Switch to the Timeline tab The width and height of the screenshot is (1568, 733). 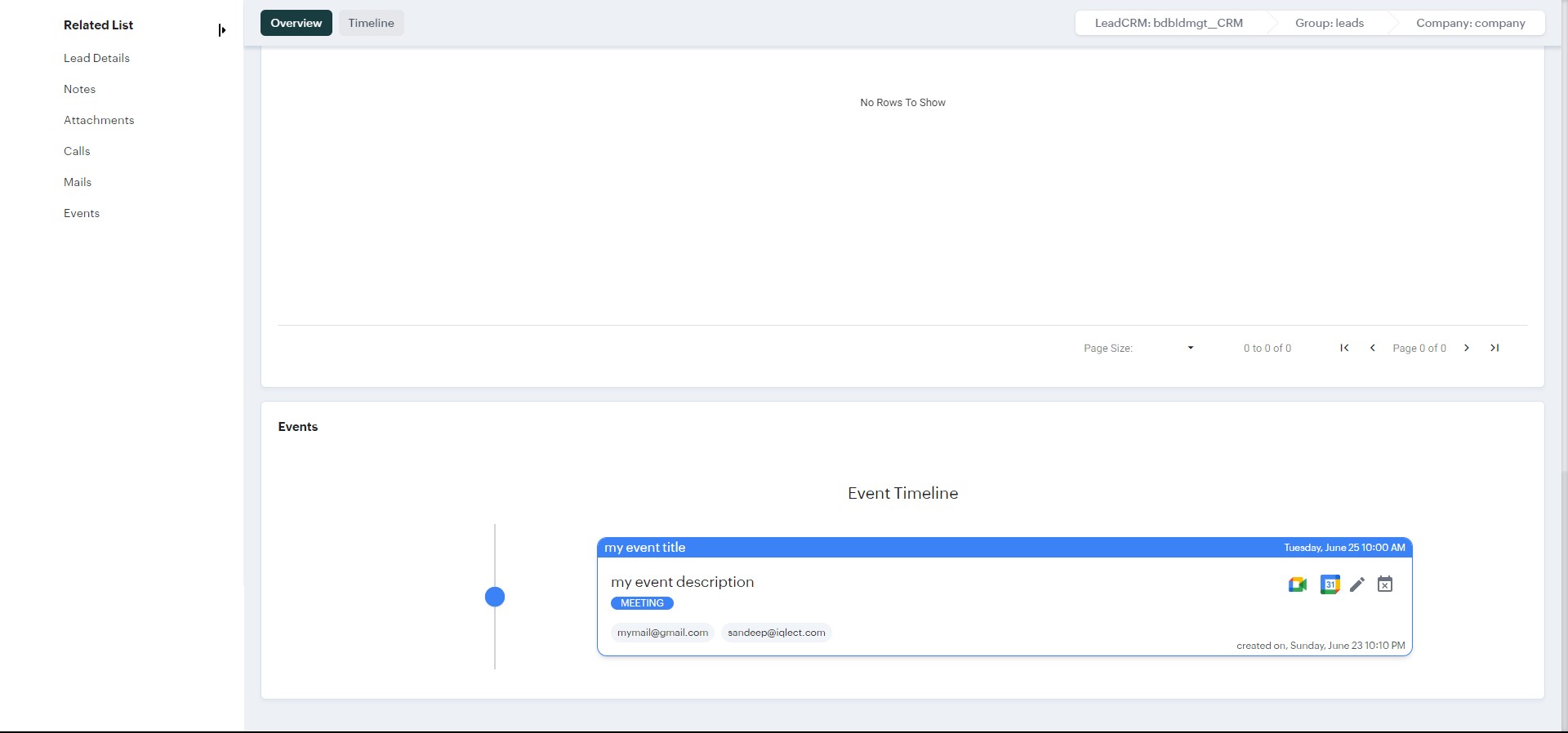(x=371, y=23)
